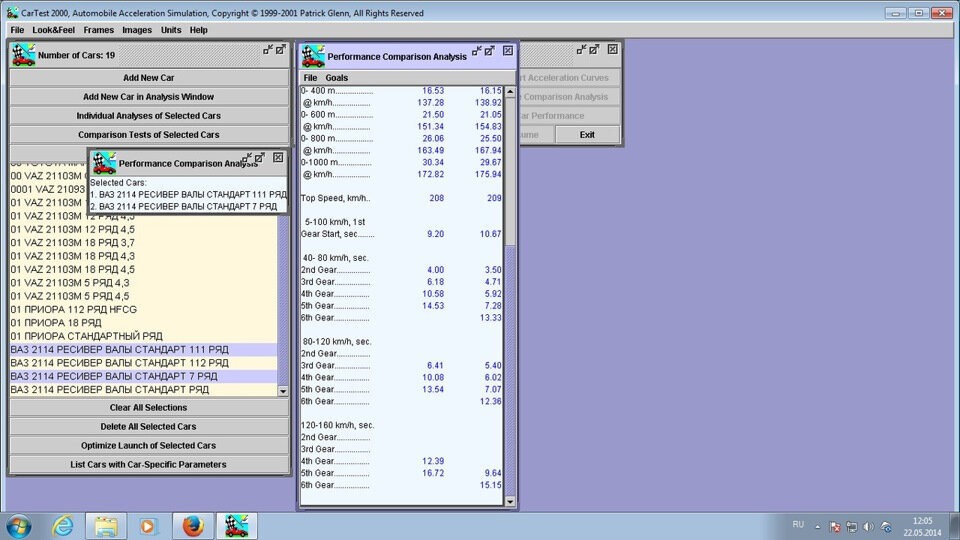The image size is (960, 540).
Task: Select 01 ПРИОРА 112 РЯД HFCG
Action: click(x=143, y=310)
